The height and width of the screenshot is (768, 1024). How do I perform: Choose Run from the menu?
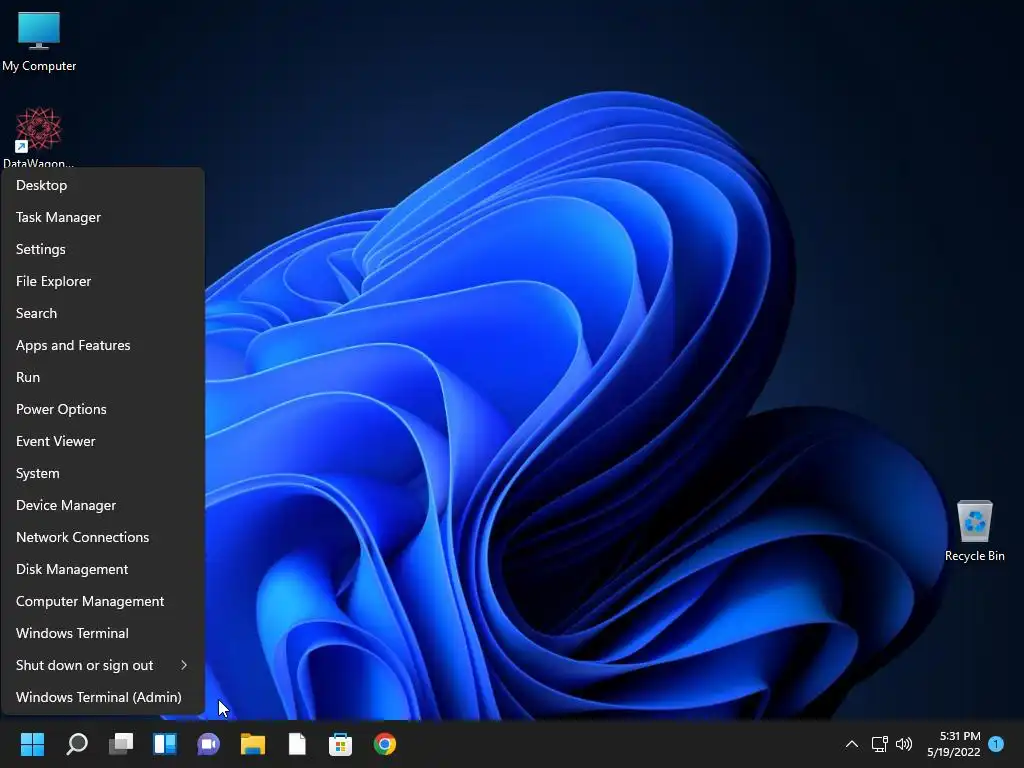pyautogui.click(x=103, y=377)
